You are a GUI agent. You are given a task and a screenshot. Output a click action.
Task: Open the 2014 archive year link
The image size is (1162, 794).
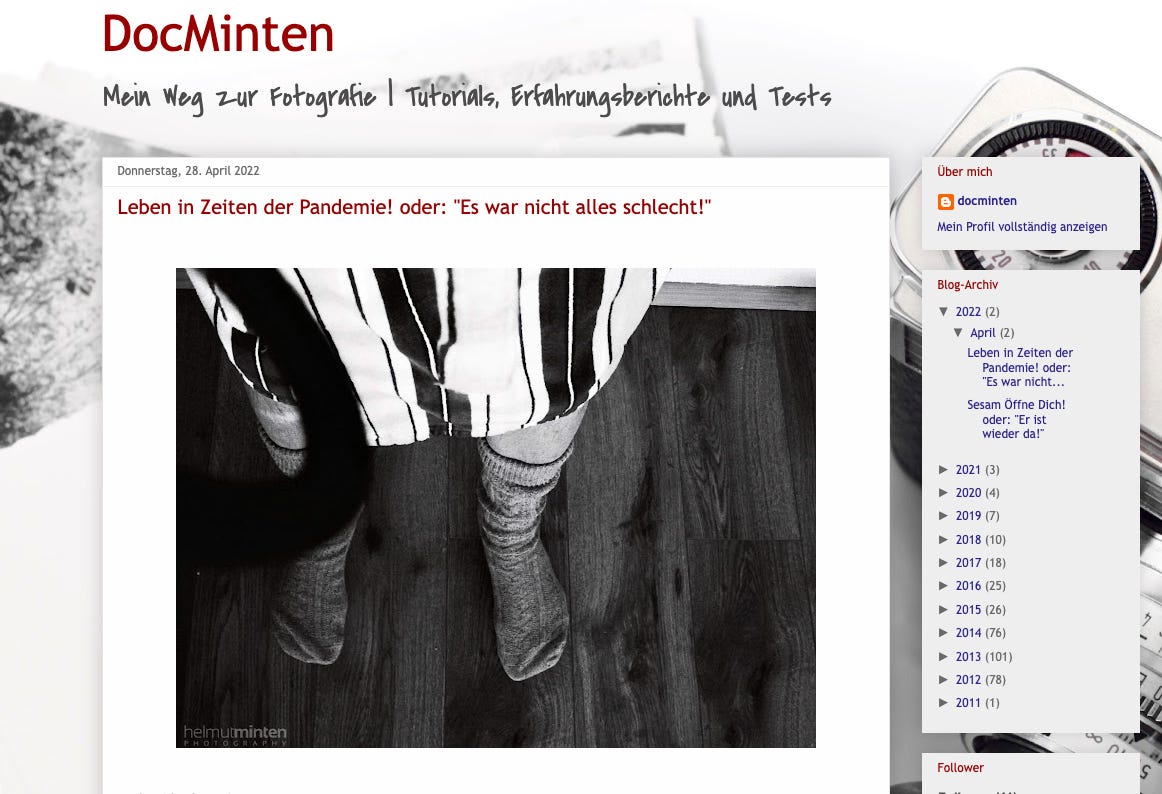(x=968, y=632)
